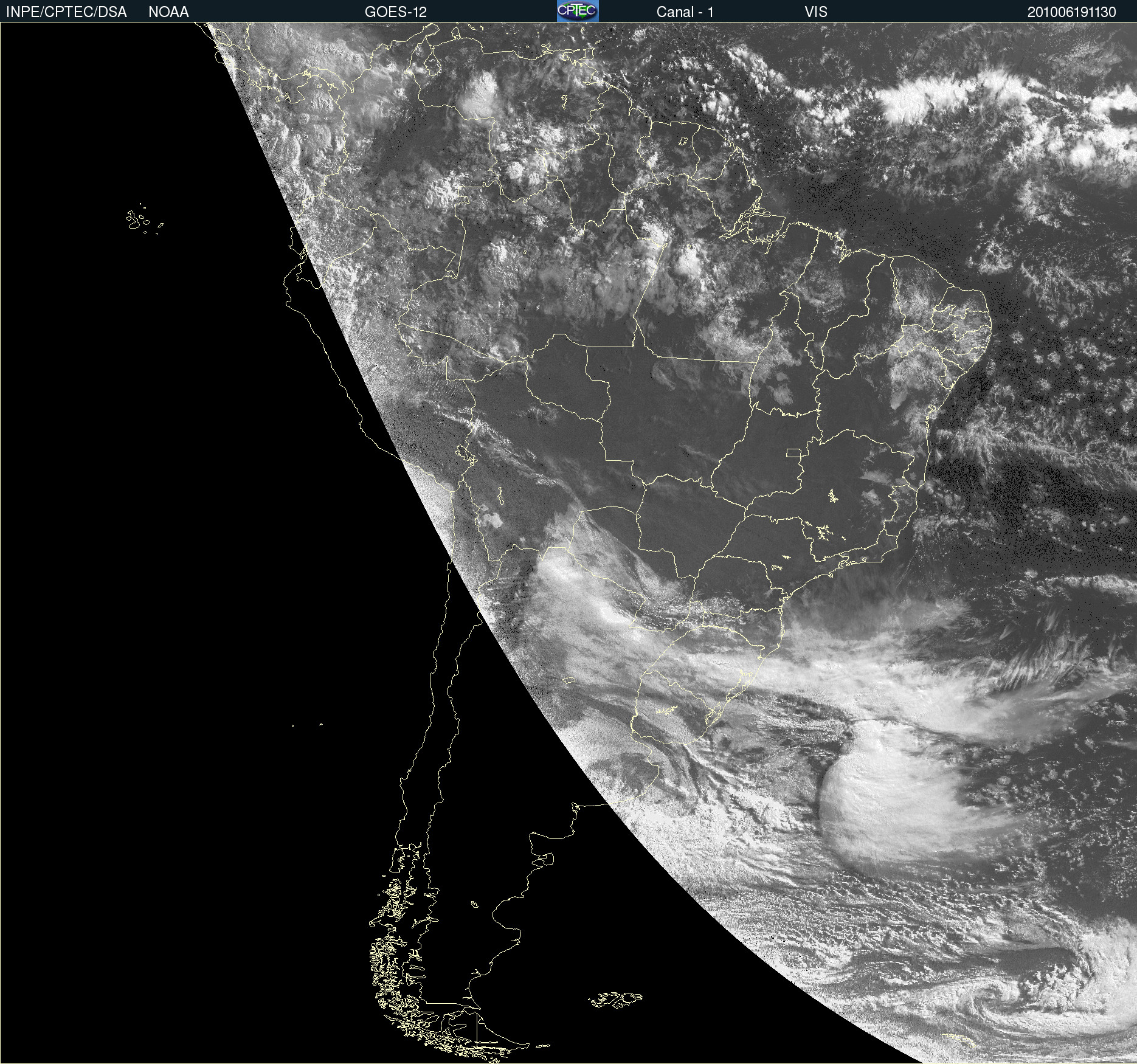Click the NOAA label in the header
Screen dimensions: 1137x1064
click(168, 12)
